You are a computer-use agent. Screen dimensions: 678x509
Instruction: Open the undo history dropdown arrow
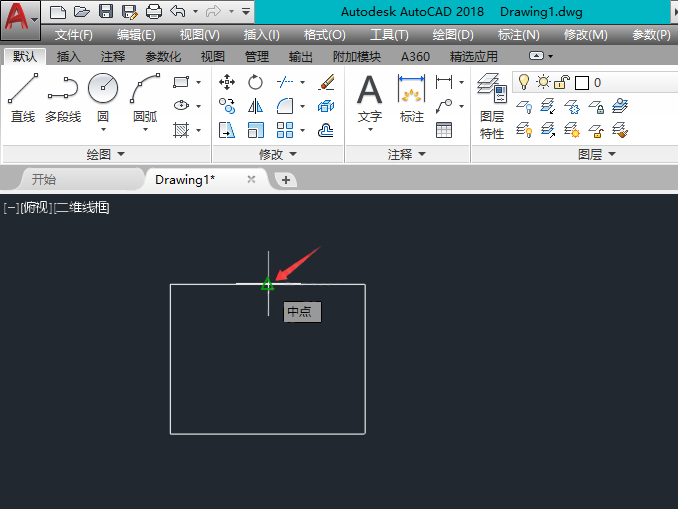click(x=195, y=12)
